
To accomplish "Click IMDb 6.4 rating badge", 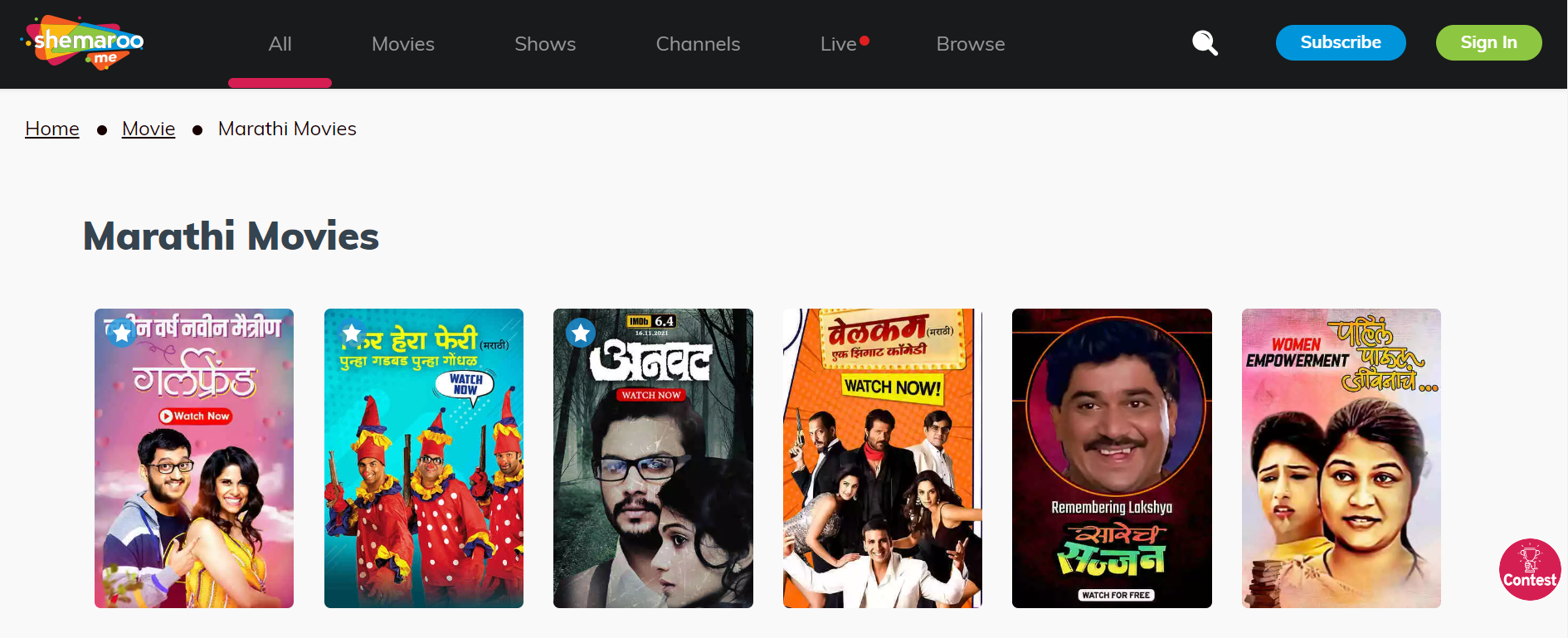I will coord(651,321).
